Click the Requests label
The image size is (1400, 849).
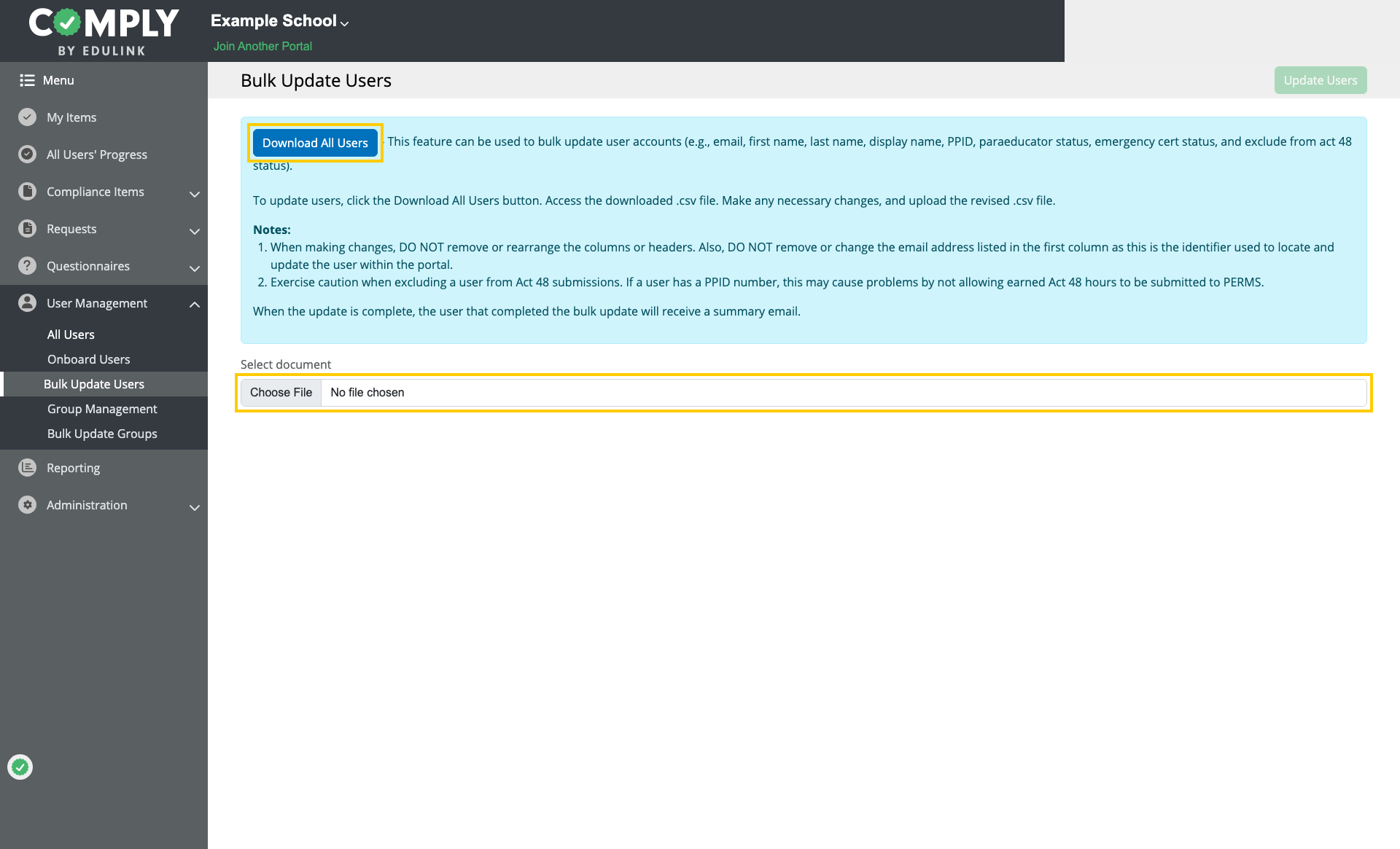[71, 229]
